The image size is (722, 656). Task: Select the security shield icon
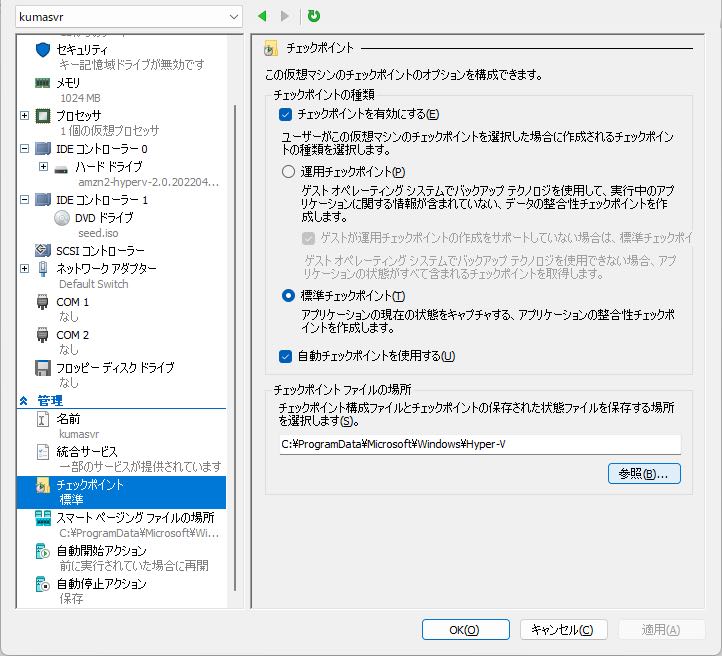click(x=43, y=50)
